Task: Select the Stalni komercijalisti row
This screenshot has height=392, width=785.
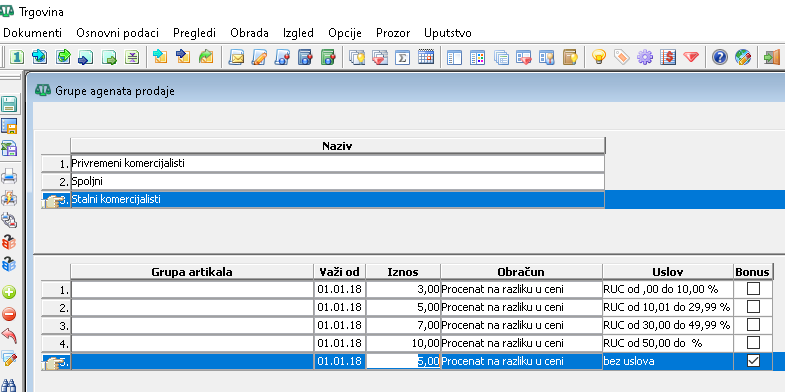Action: [337, 199]
